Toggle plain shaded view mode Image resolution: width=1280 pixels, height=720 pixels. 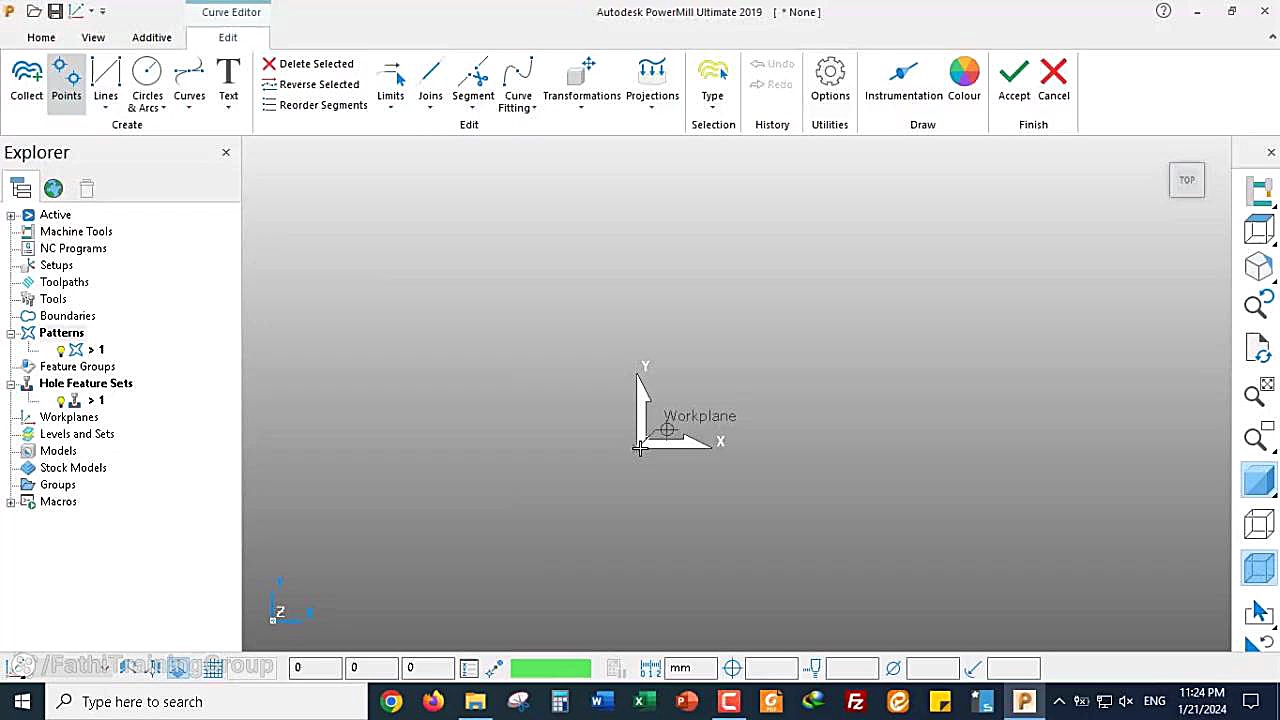click(x=1258, y=481)
